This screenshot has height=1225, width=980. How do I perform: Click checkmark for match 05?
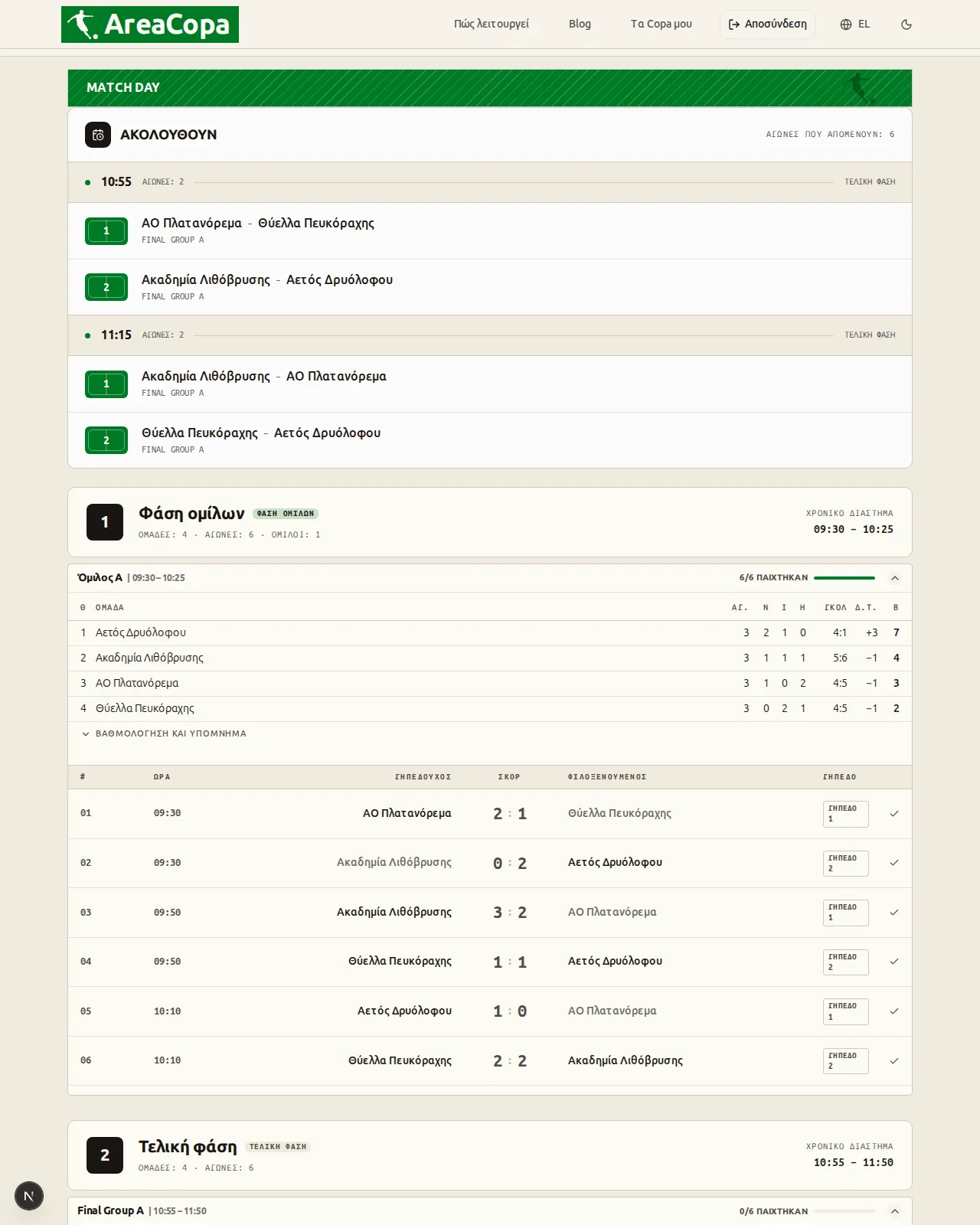point(894,1011)
